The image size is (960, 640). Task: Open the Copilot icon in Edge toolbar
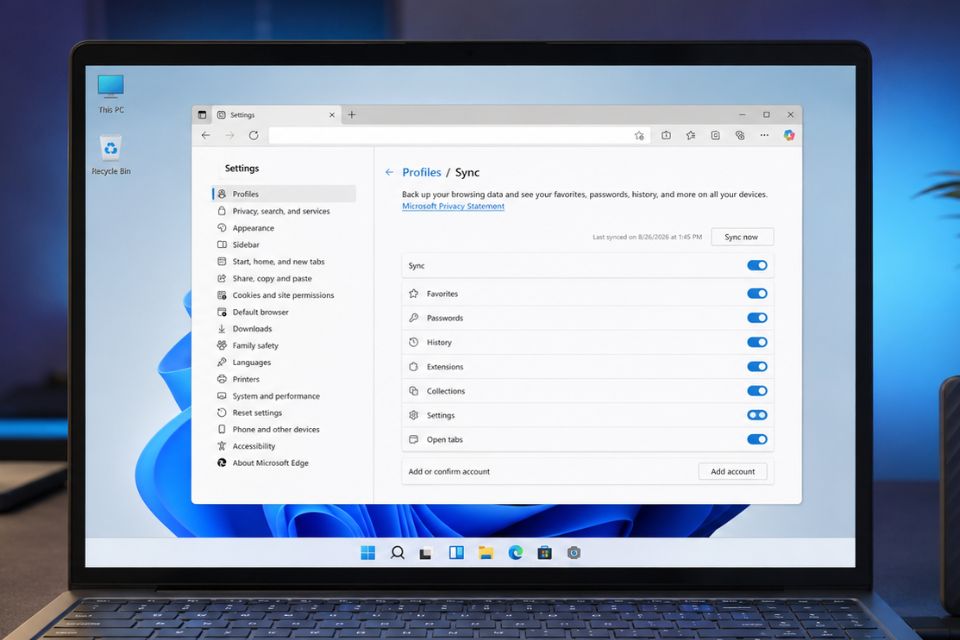pyautogui.click(x=789, y=135)
